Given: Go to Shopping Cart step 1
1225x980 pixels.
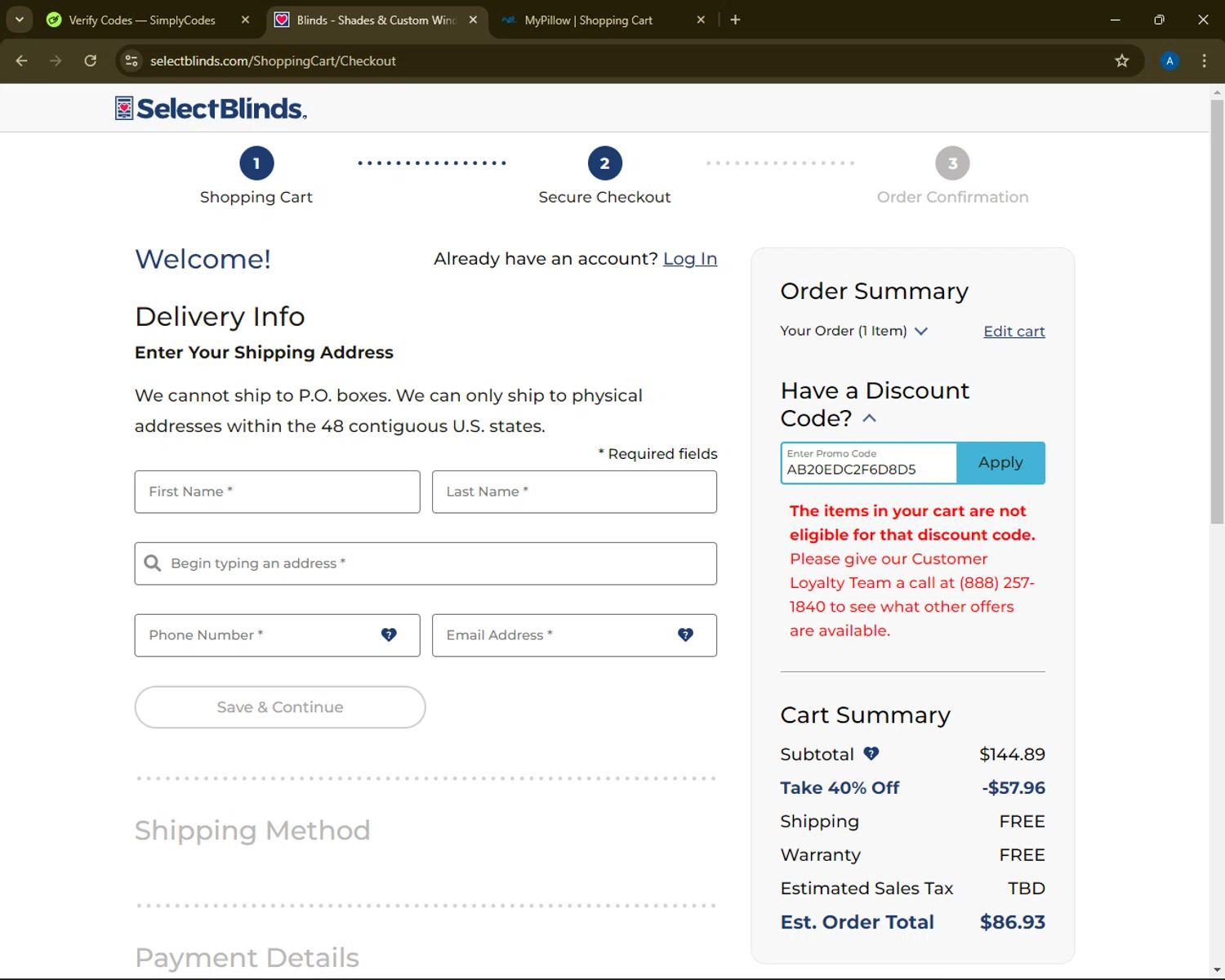Looking at the screenshot, I should 256,163.
